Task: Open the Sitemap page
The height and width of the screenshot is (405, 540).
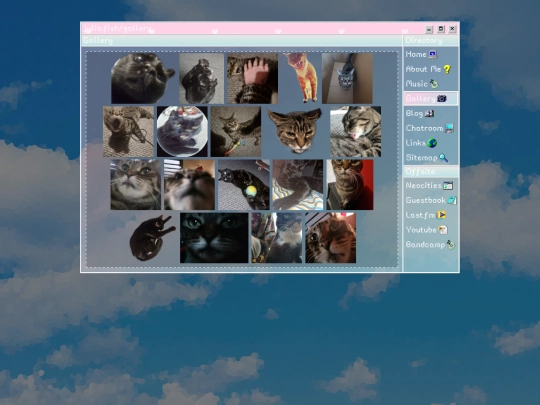Action: click(422, 158)
